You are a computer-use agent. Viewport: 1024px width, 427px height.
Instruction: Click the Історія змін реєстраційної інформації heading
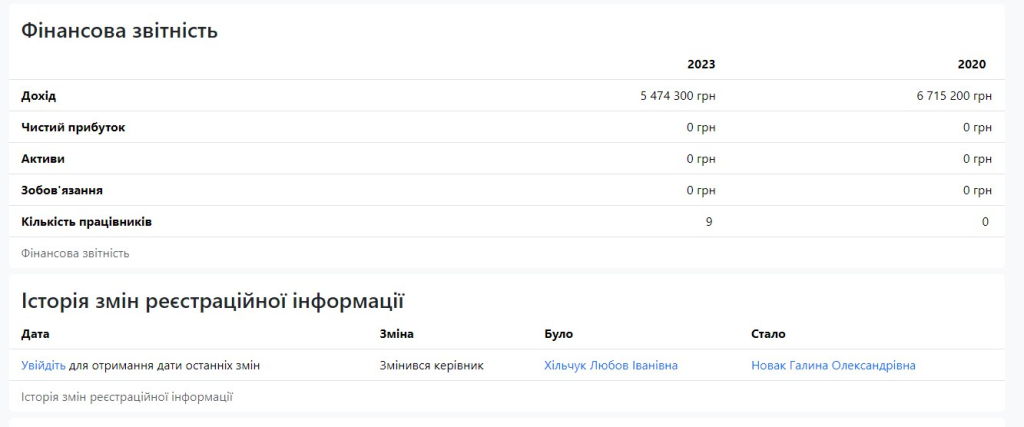(x=213, y=302)
